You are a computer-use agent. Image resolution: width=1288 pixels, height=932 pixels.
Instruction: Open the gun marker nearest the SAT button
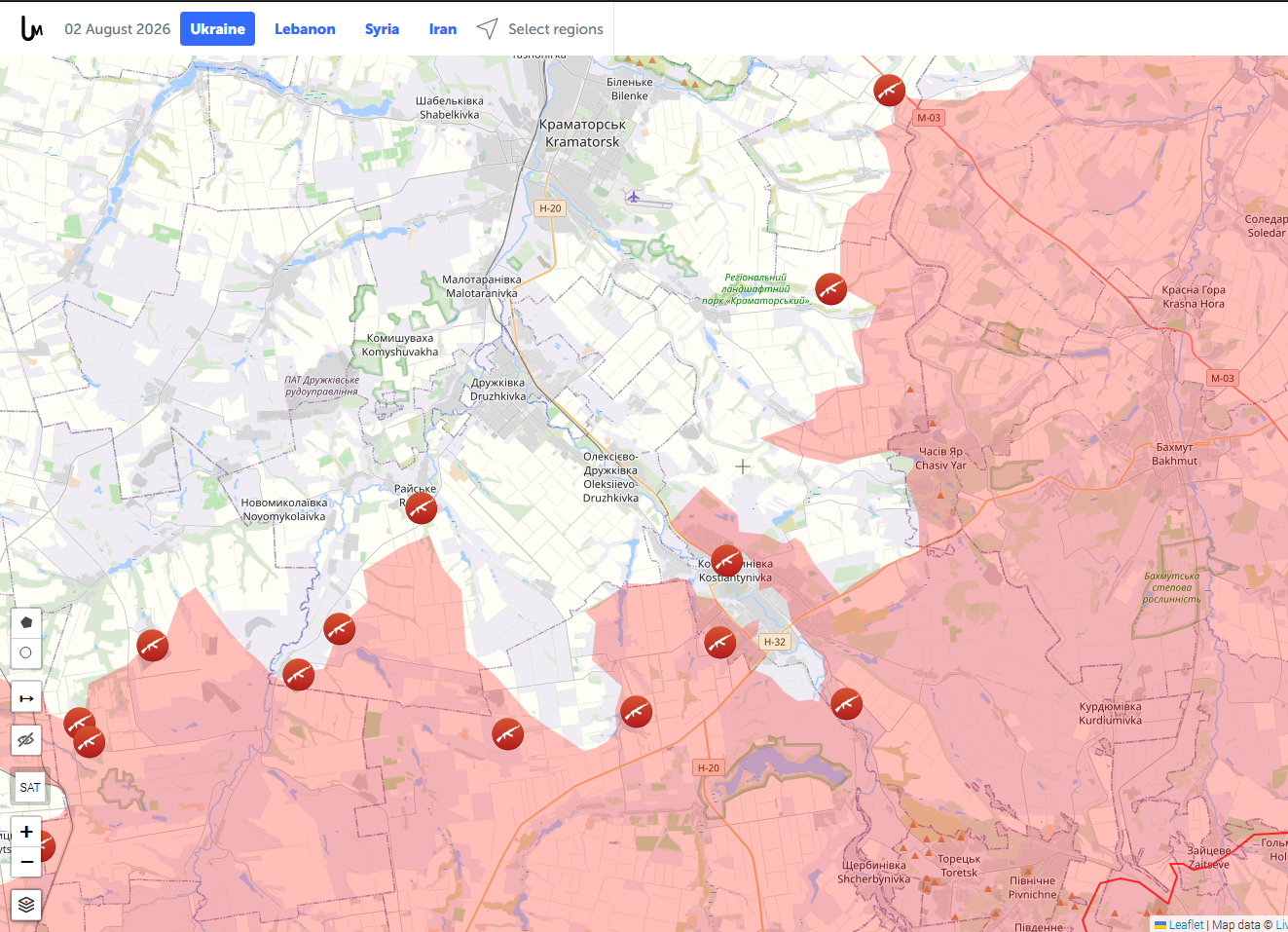coord(89,742)
